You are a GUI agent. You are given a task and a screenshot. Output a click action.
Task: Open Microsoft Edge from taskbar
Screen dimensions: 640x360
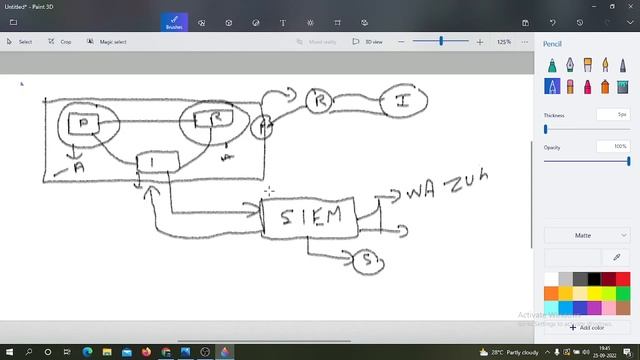87,352
